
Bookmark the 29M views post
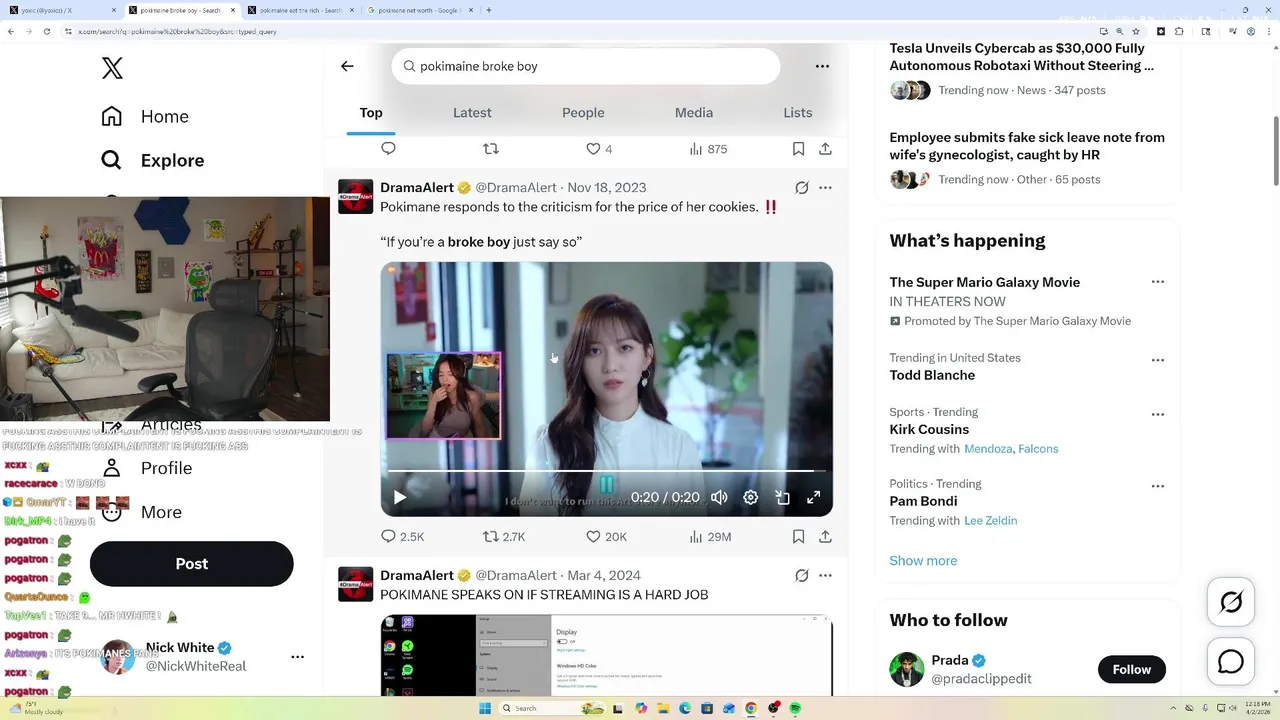point(798,537)
